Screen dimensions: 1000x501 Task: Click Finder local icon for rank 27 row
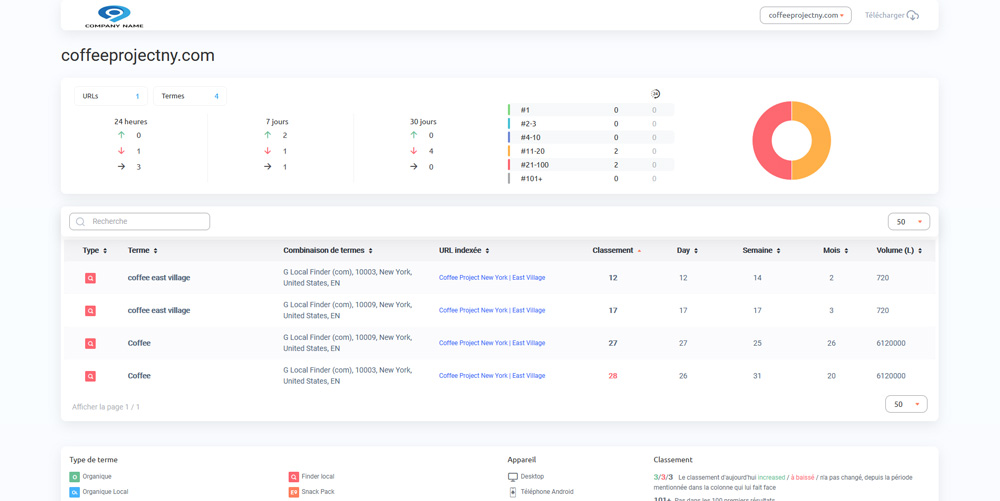tap(91, 343)
